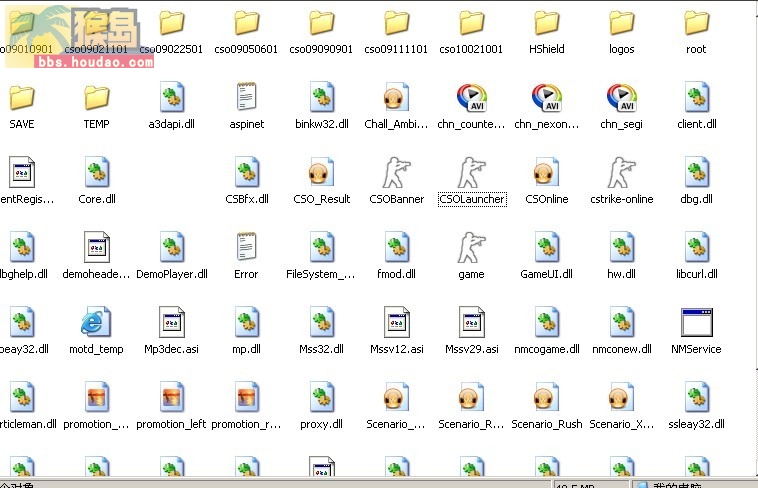Screen dimensions: 758x488
Task: Click the 'DemoPlayer.dll' file name label
Action: (x=172, y=274)
